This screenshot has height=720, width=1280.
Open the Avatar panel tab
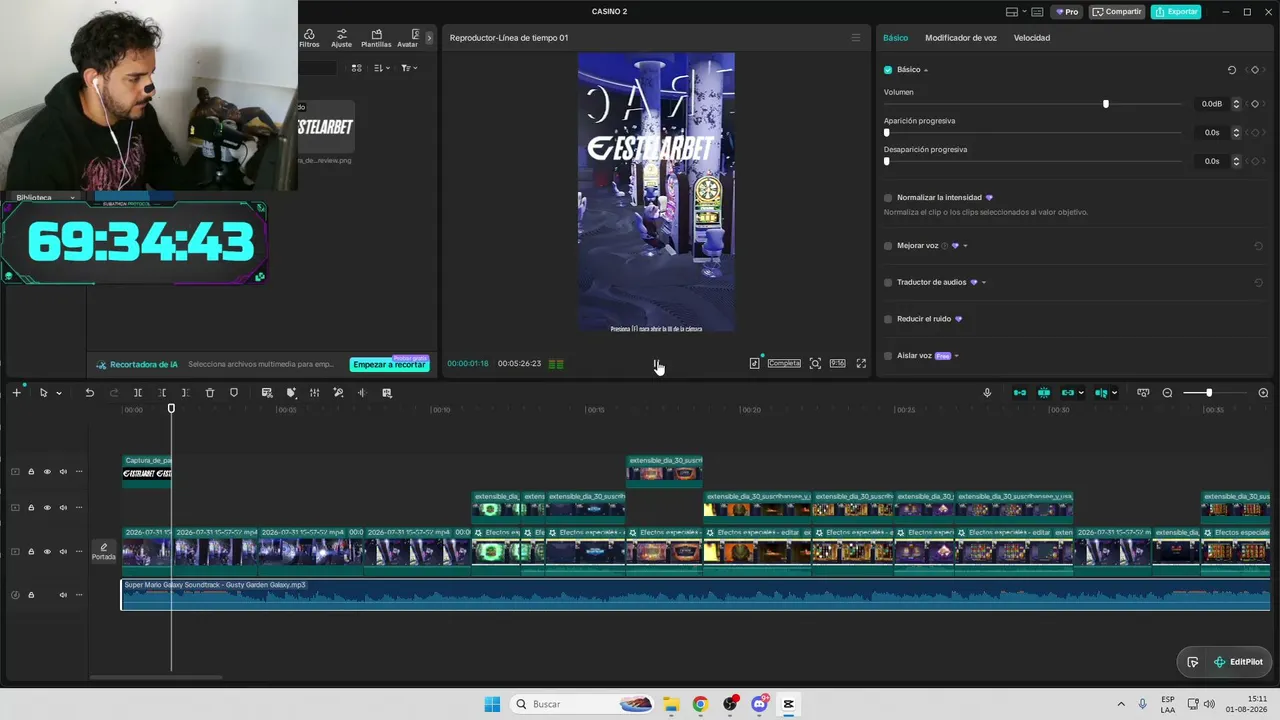pos(407,38)
